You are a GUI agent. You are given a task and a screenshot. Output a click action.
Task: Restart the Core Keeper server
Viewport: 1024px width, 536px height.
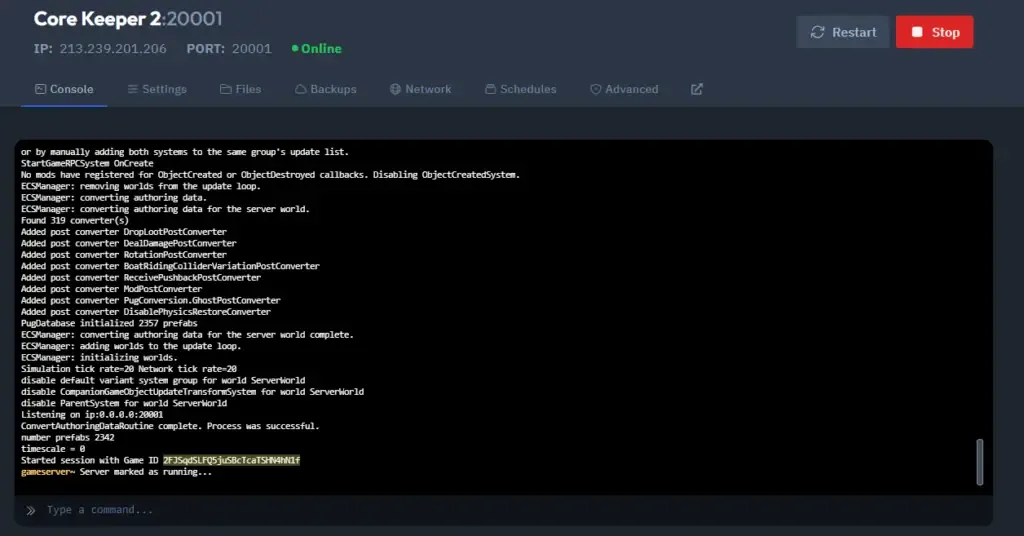point(843,32)
